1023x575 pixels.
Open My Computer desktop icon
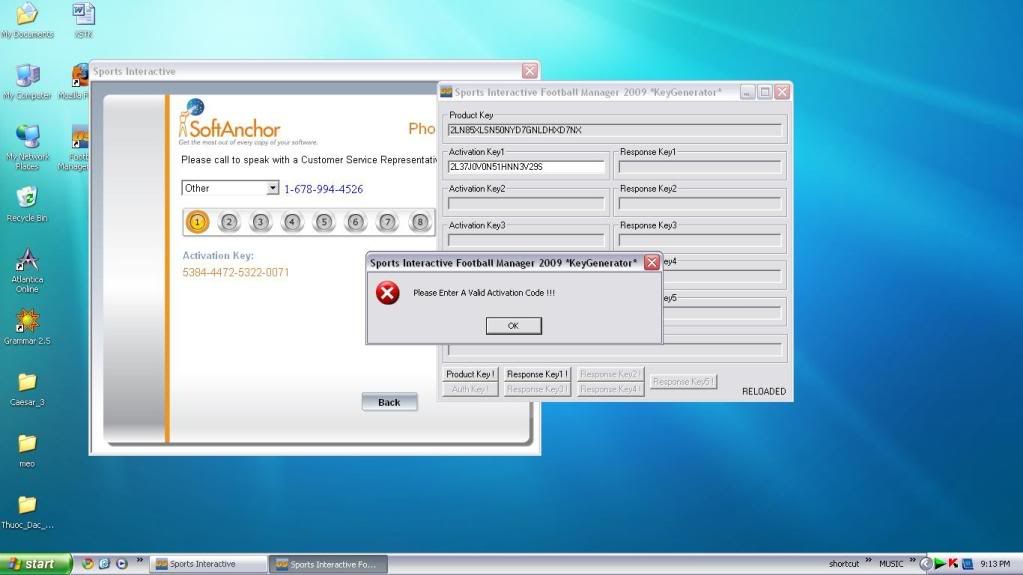click(27, 82)
